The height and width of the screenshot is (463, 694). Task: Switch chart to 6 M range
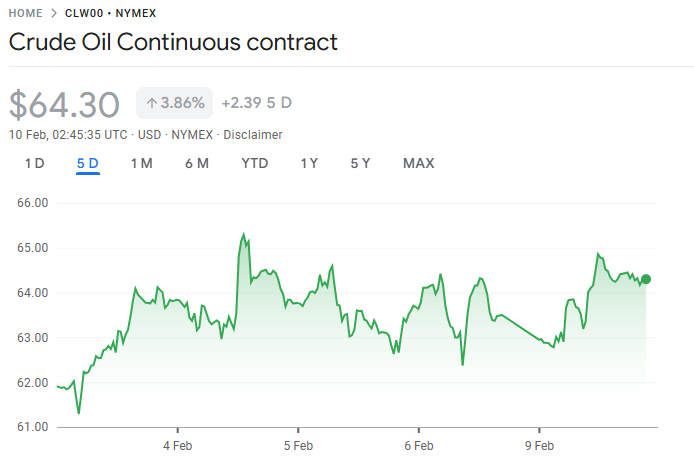(196, 163)
